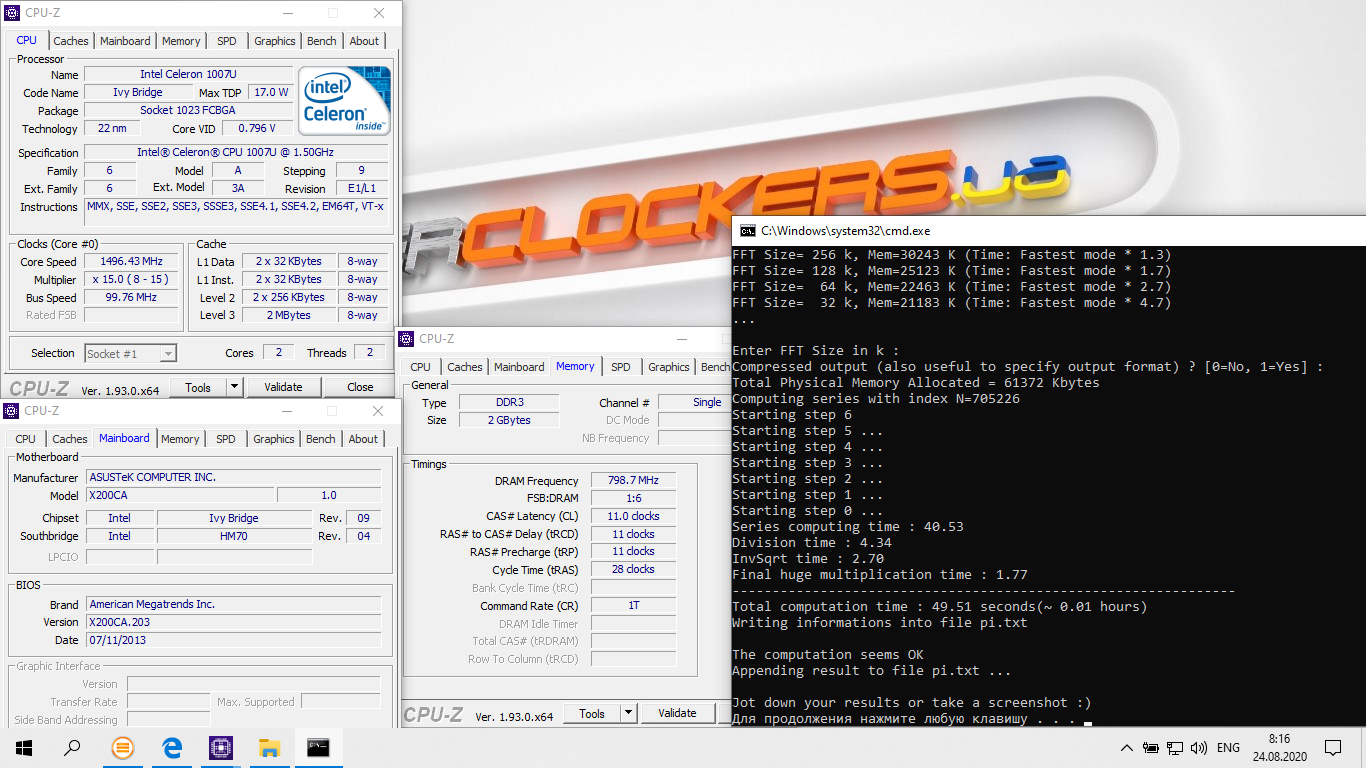
Task: Click Bus Speed 99.76 MHz value
Action: pos(131,298)
